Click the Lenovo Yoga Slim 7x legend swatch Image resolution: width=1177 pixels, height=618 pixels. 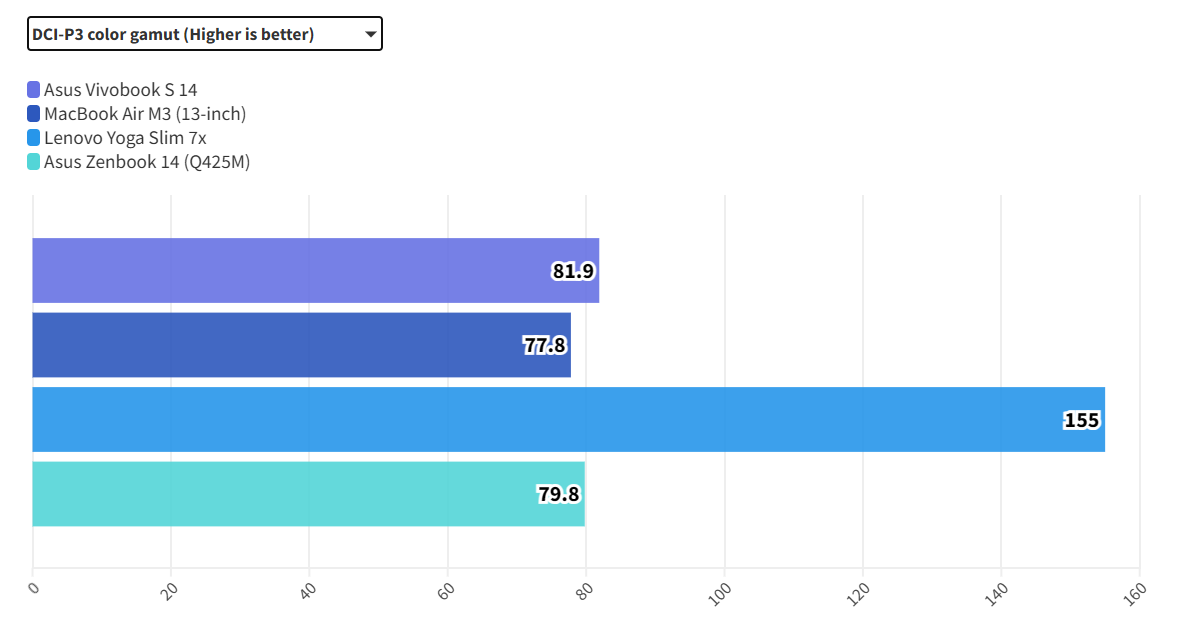(x=34, y=138)
